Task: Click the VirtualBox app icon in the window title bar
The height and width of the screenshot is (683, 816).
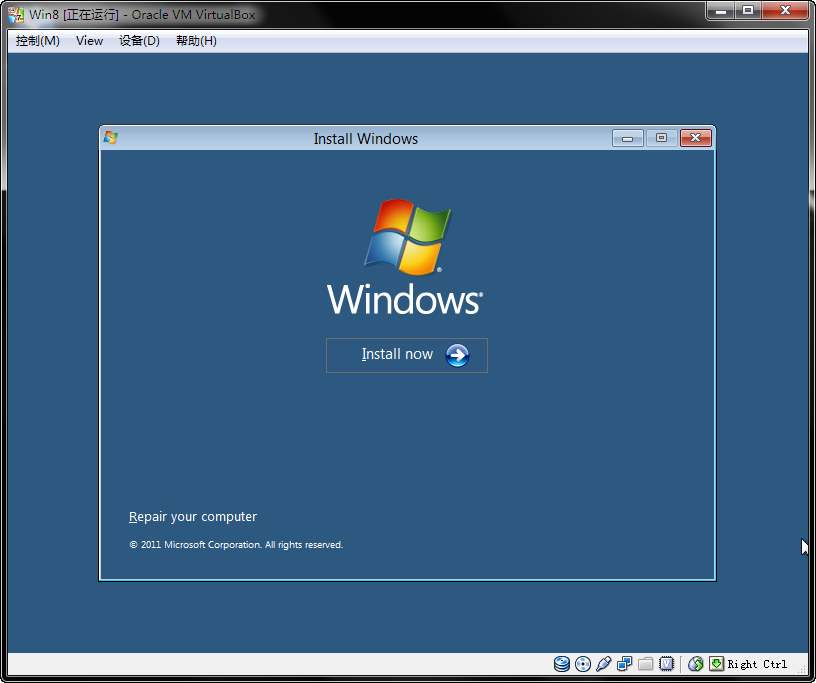Action: click(x=16, y=15)
